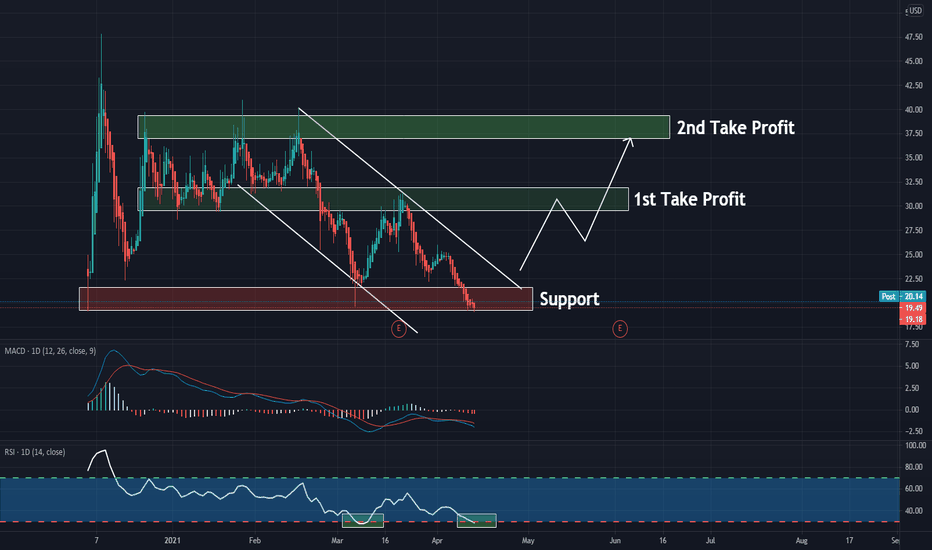Select the '2nd Take Profit' text annotation
The width and height of the screenshot is (932, 550).
[x=736, y=127]
